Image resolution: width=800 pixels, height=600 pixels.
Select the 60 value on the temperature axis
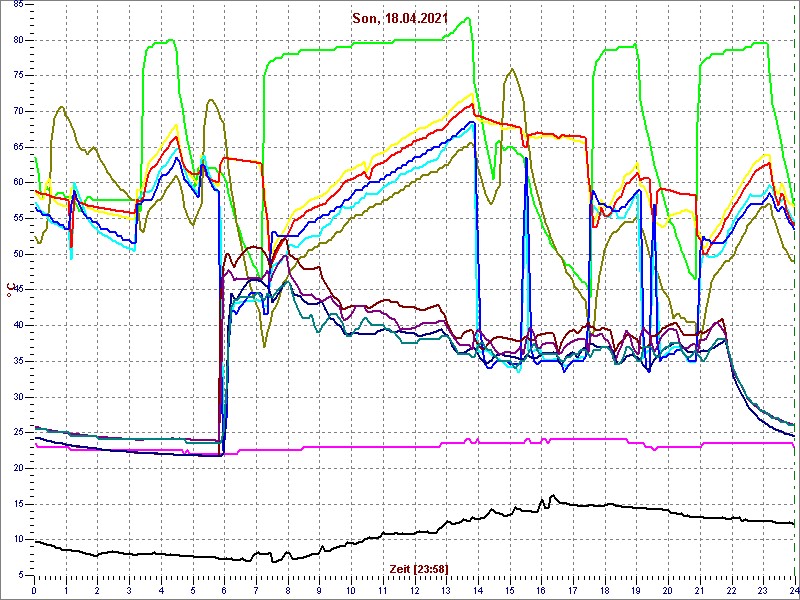[19, 183]
